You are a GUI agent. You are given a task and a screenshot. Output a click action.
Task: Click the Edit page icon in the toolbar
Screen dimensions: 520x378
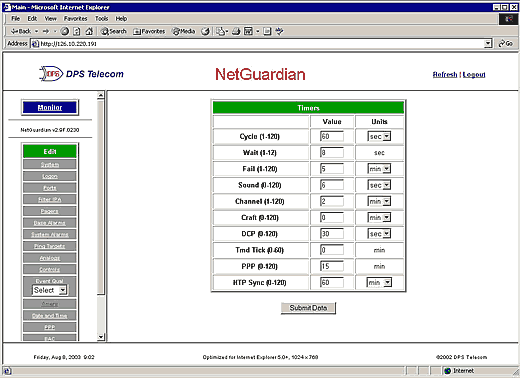click(248, 31)
